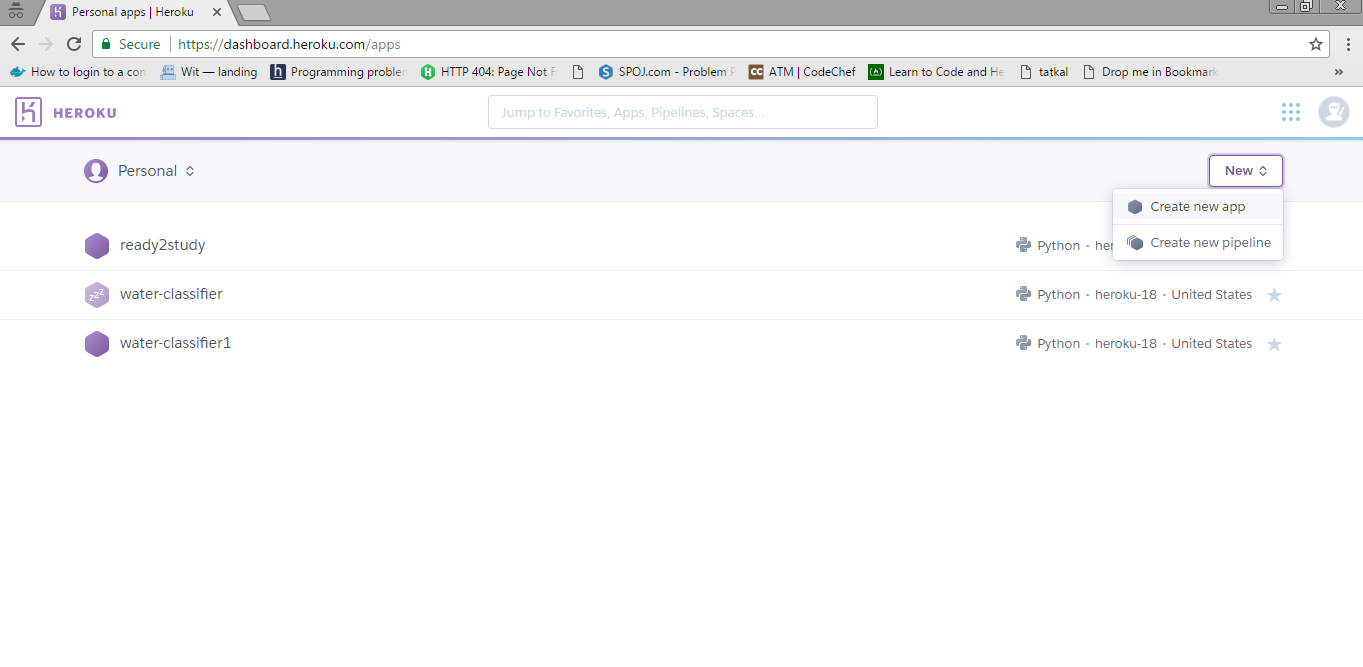1363x667 pixels.
Task: Click Python icon in water-classifier1 row
Action: pyautogui.click(x=1023, y=343)
